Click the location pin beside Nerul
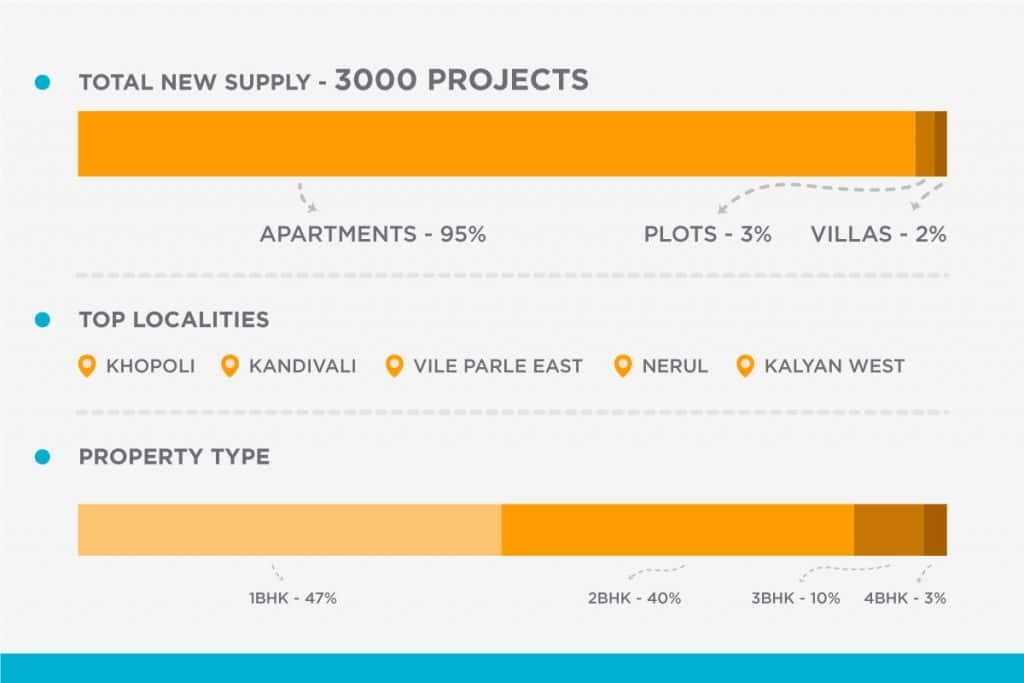This screenshot has height=683, width=1024. (x=623, y=366)
